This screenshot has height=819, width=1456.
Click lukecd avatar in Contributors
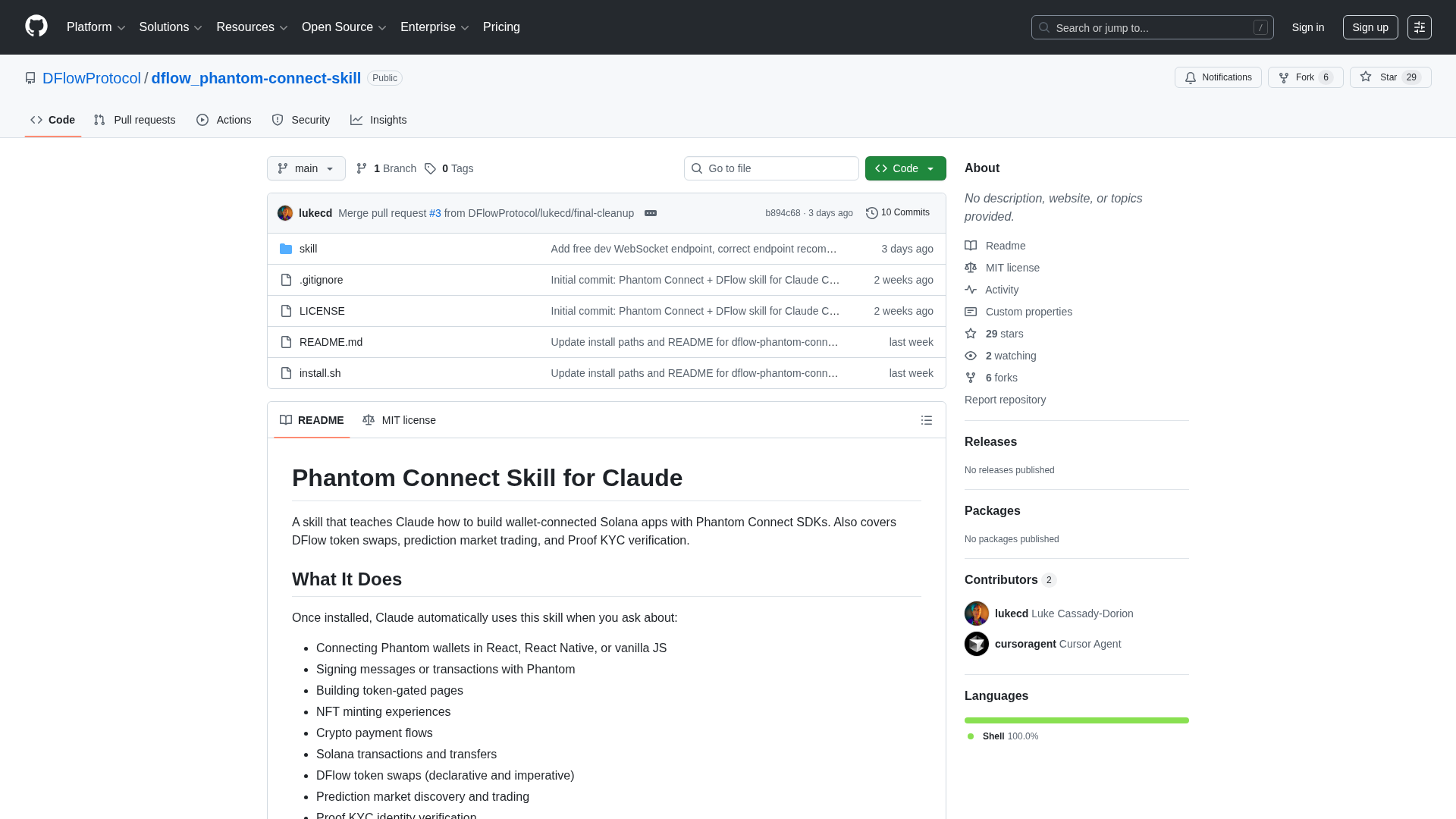coord(976,613)
